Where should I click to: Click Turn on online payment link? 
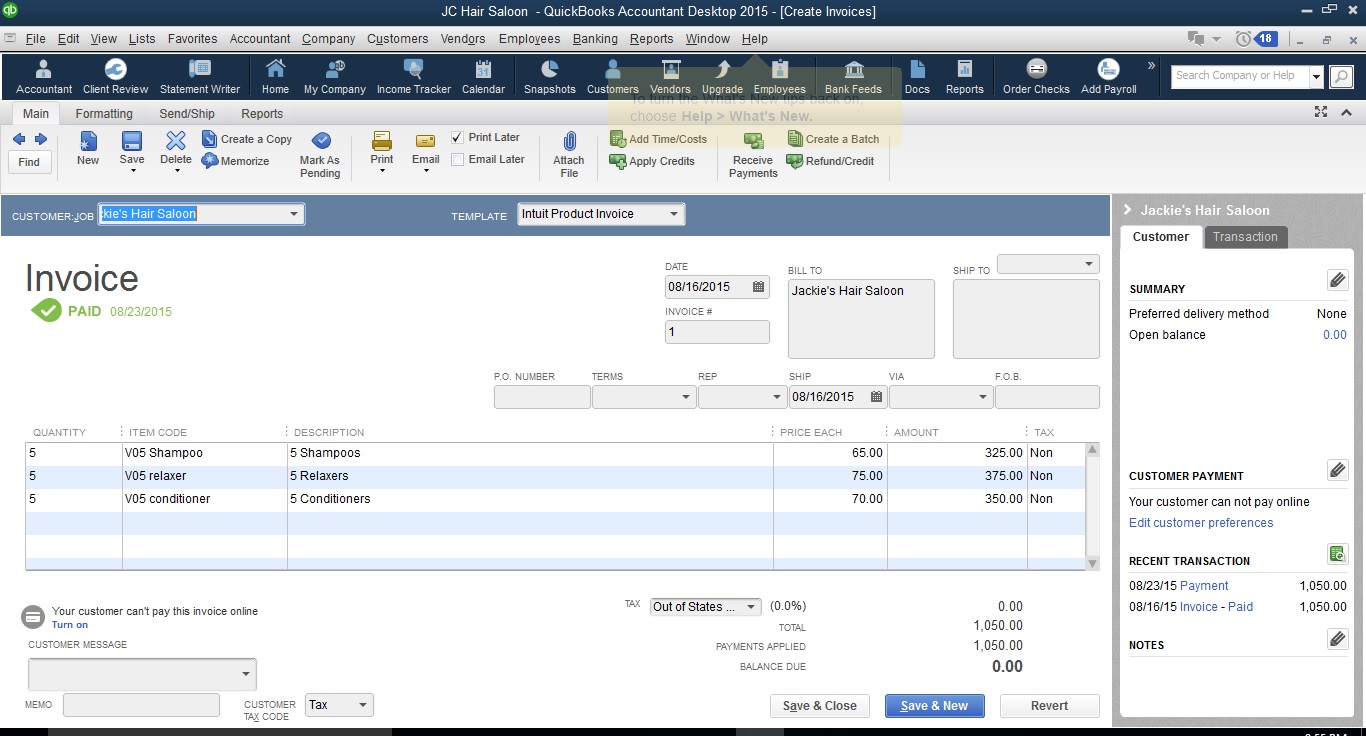click(70, 625)
